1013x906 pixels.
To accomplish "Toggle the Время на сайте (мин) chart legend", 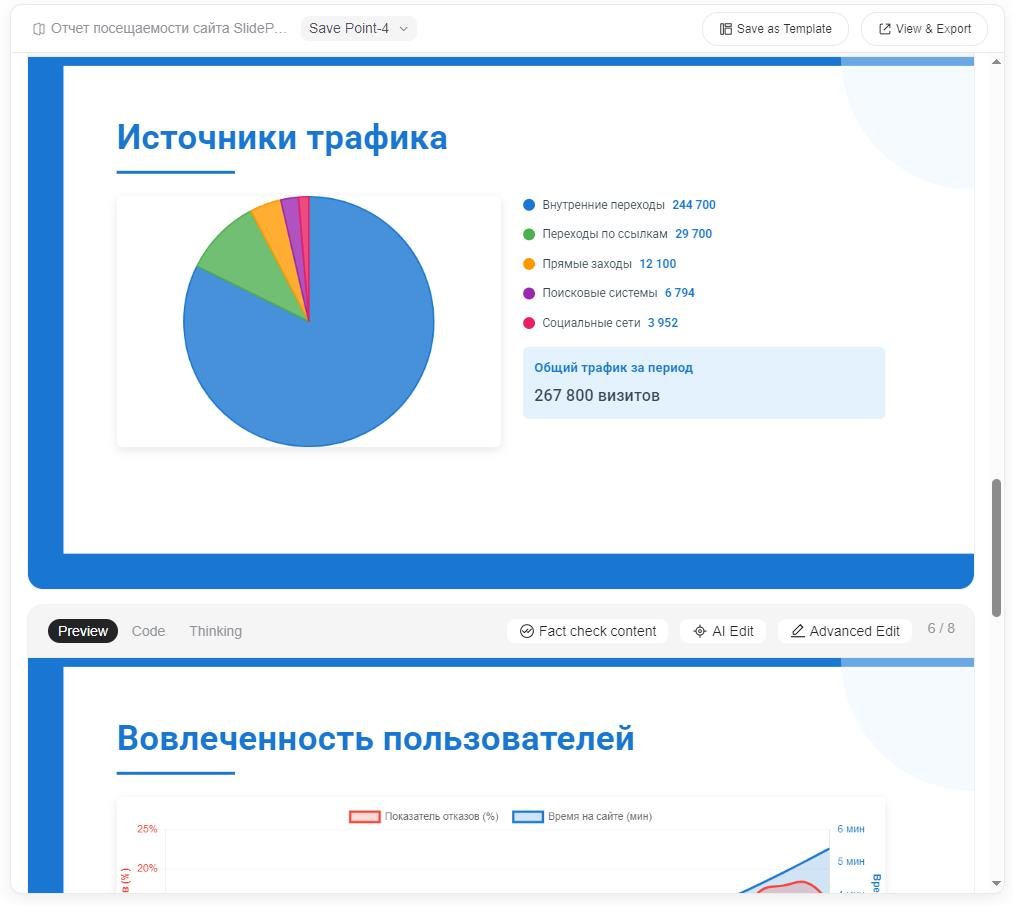I will click(x=582, y=816).
